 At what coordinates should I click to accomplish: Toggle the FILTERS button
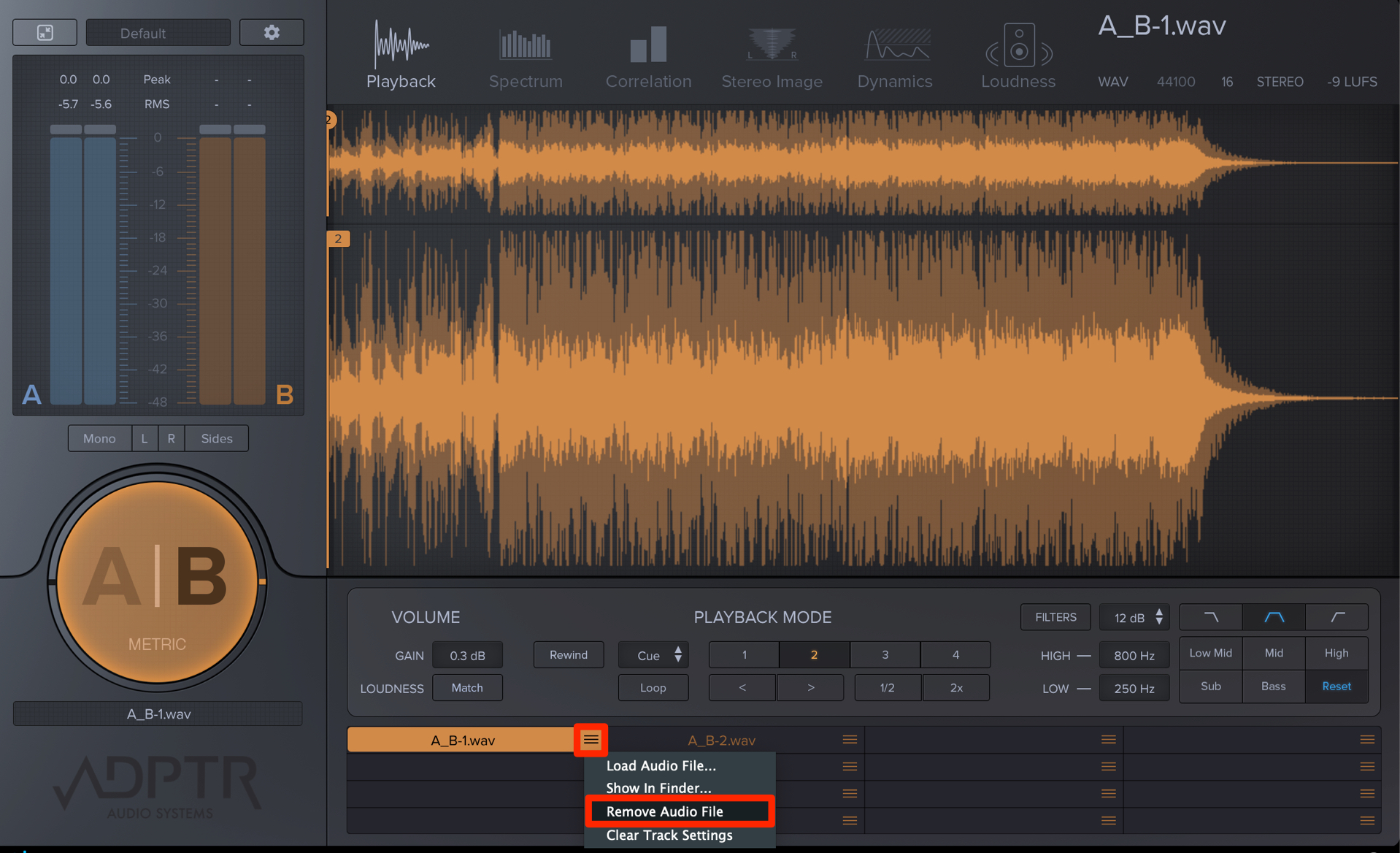(1055, 617)
